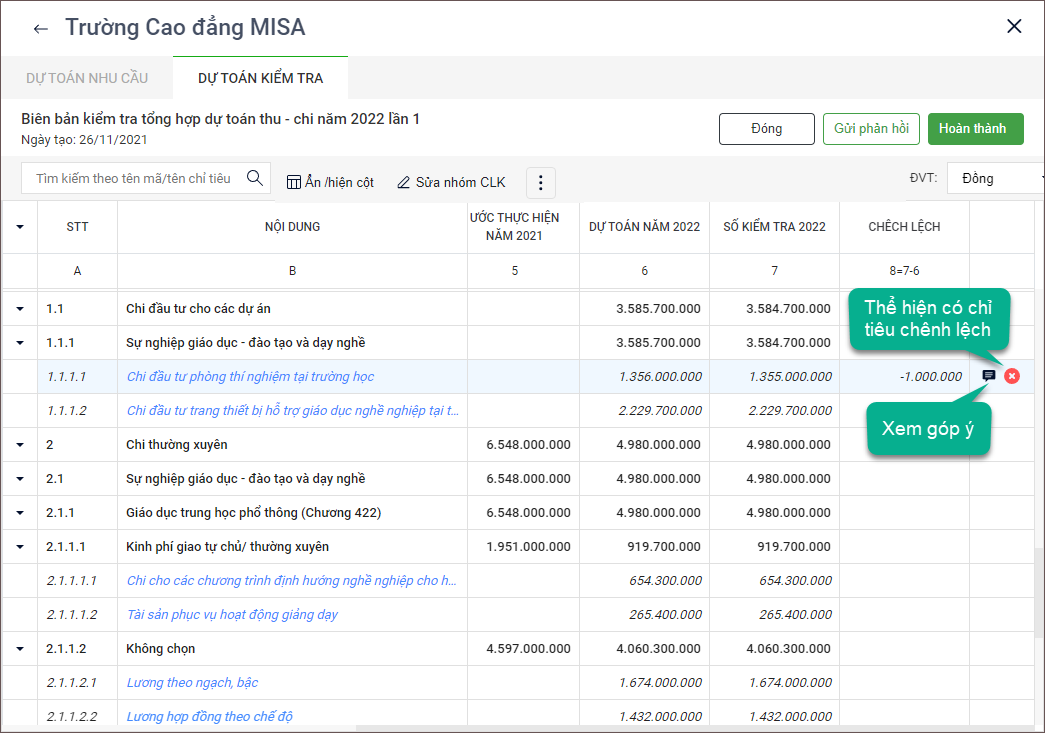Collapse row 2 Chi thường xuyên
The height and width of the screenshot is (733, 1045).
pyautogui.click(x=20, y=445)
